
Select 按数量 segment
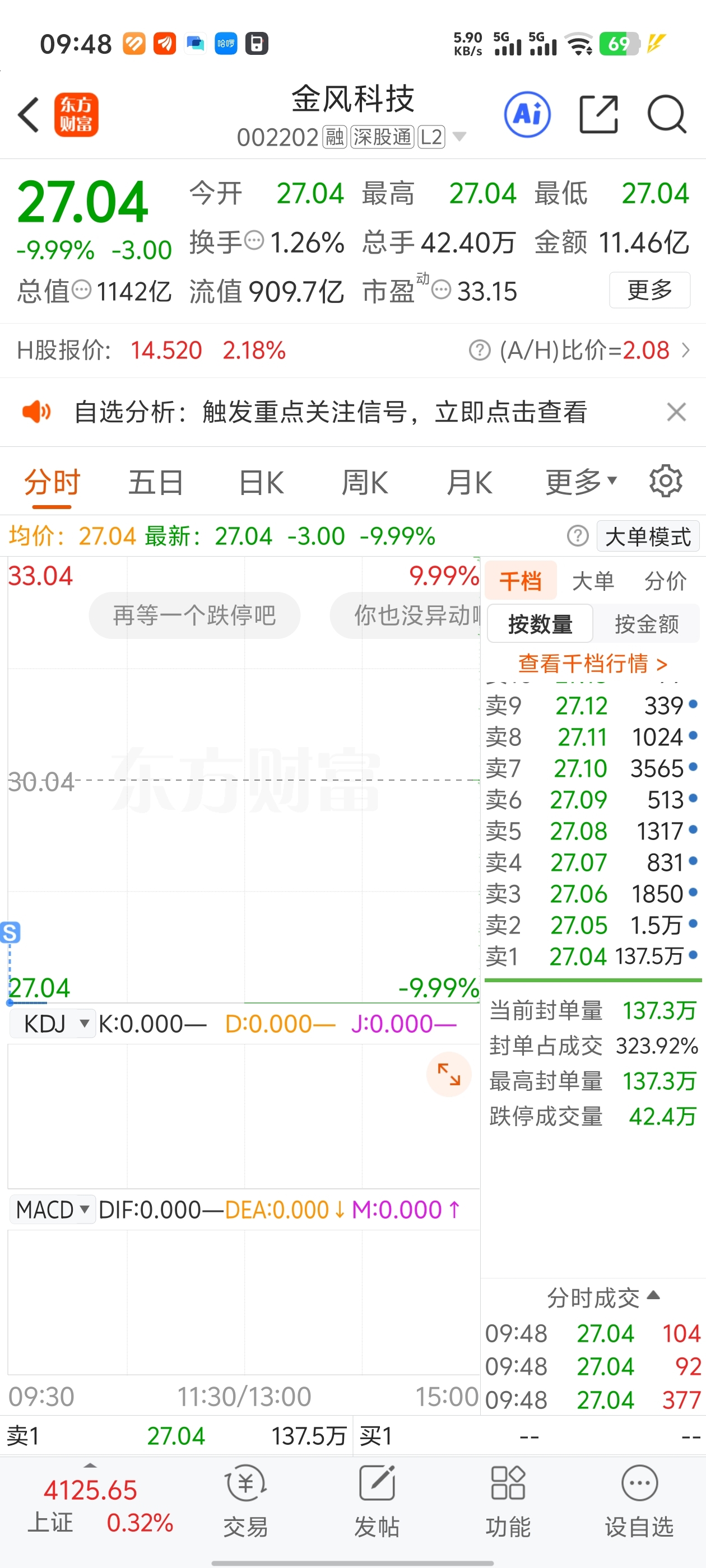[540, 624]
